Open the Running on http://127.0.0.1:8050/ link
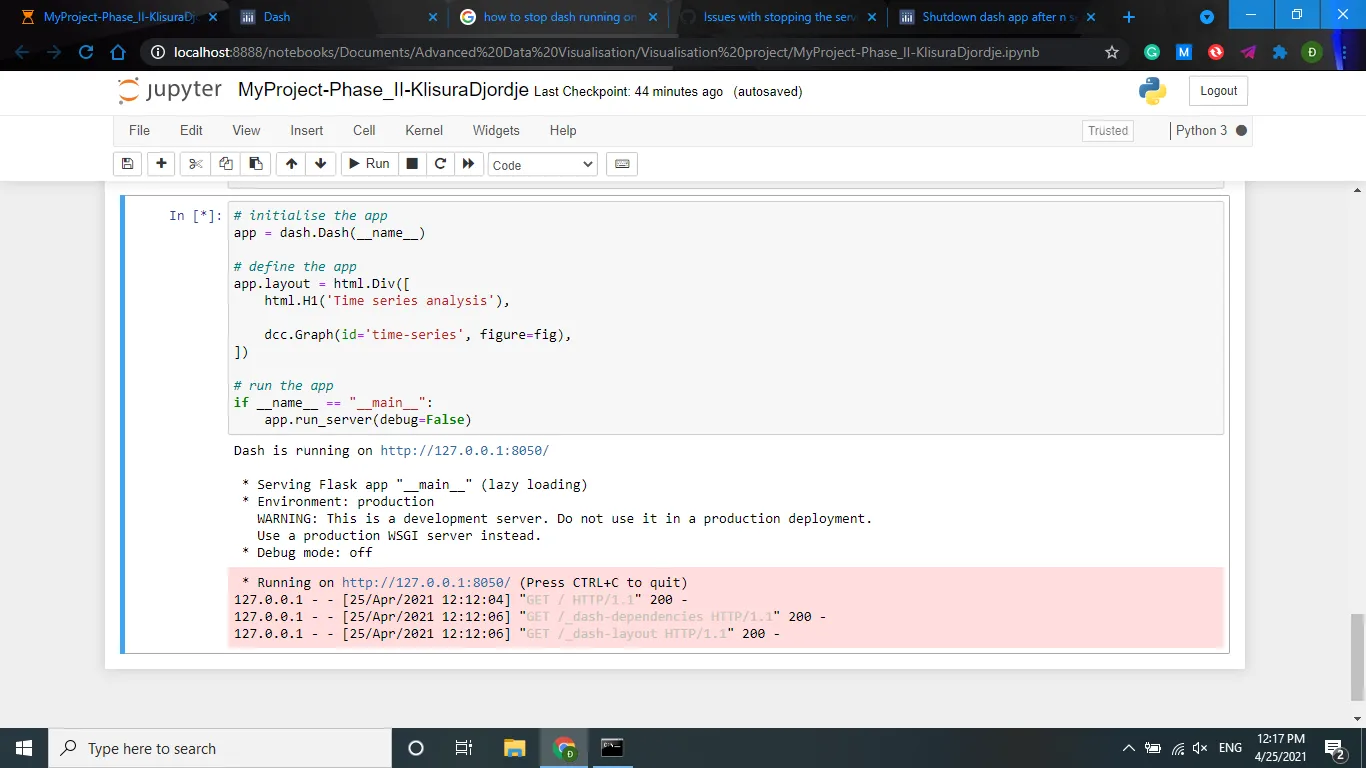This screenshot has height=768, width=1366. pos(426,583)
